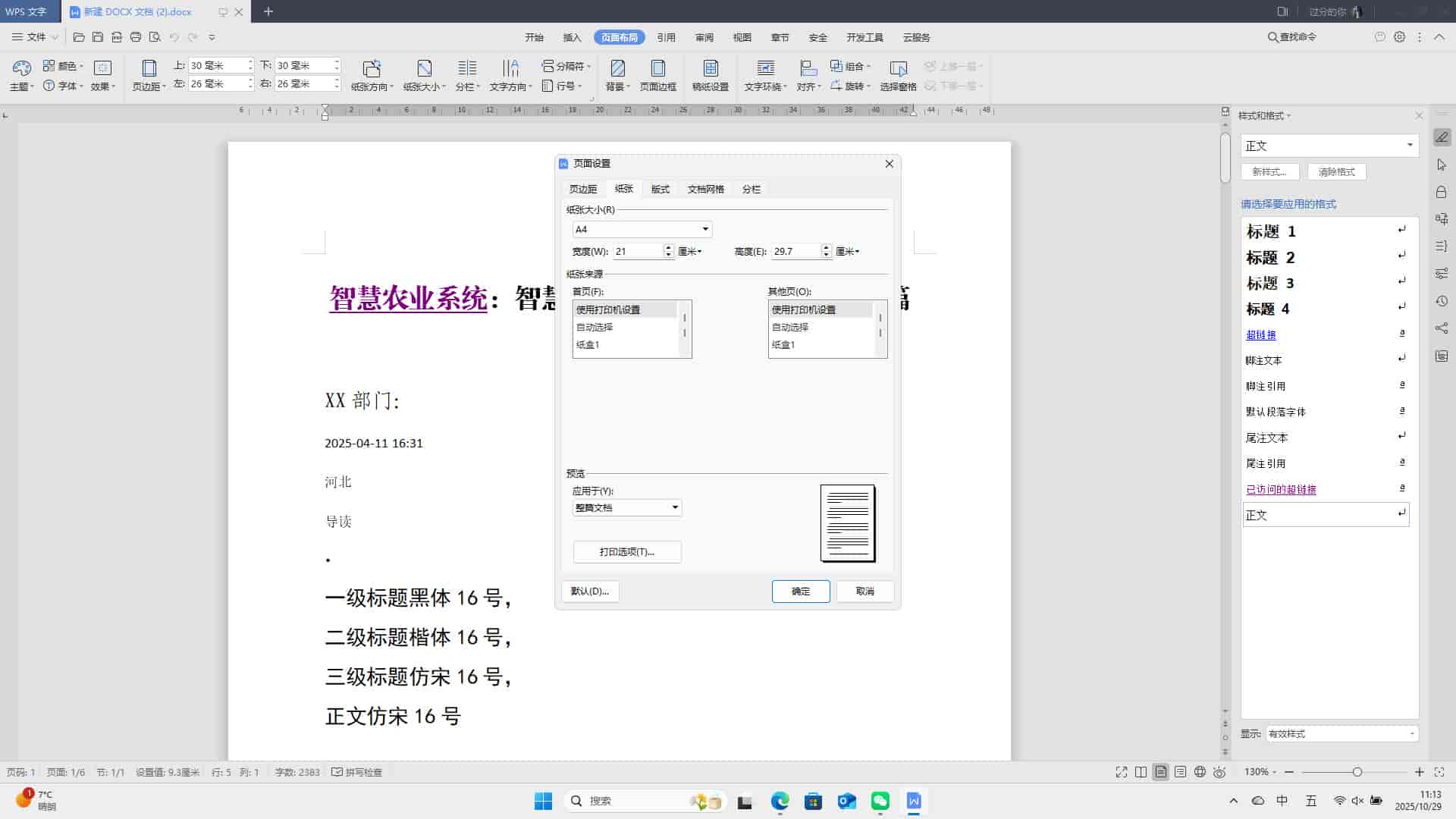Click the 超链接 style link

click(1260, 334)
